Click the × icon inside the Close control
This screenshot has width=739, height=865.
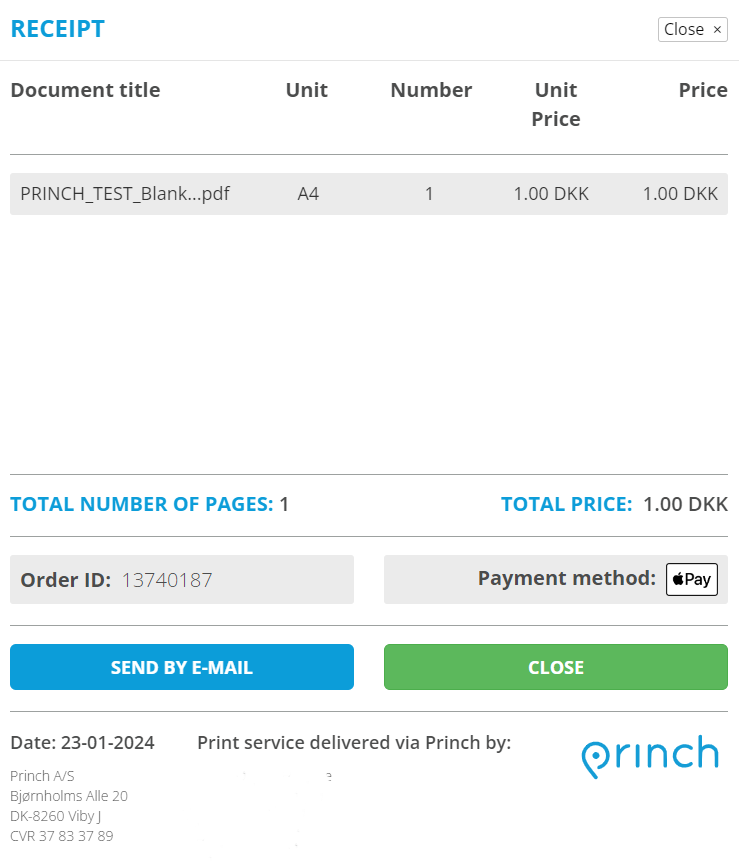[716, 29]
